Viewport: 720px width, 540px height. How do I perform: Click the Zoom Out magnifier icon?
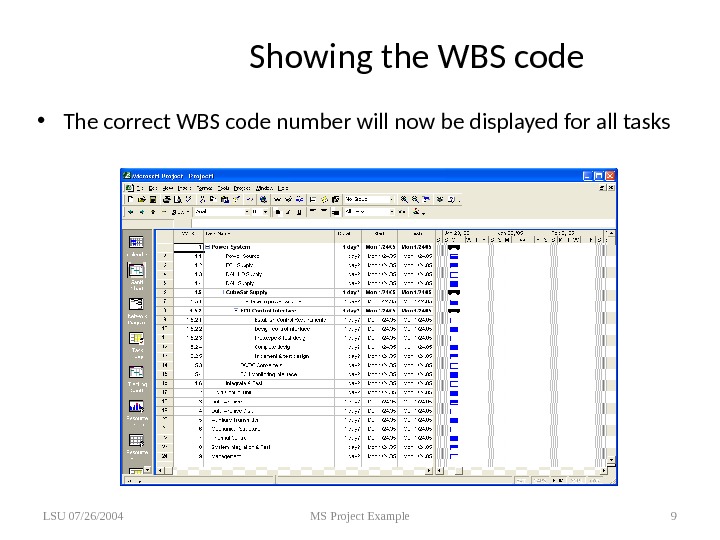[415, 199]
